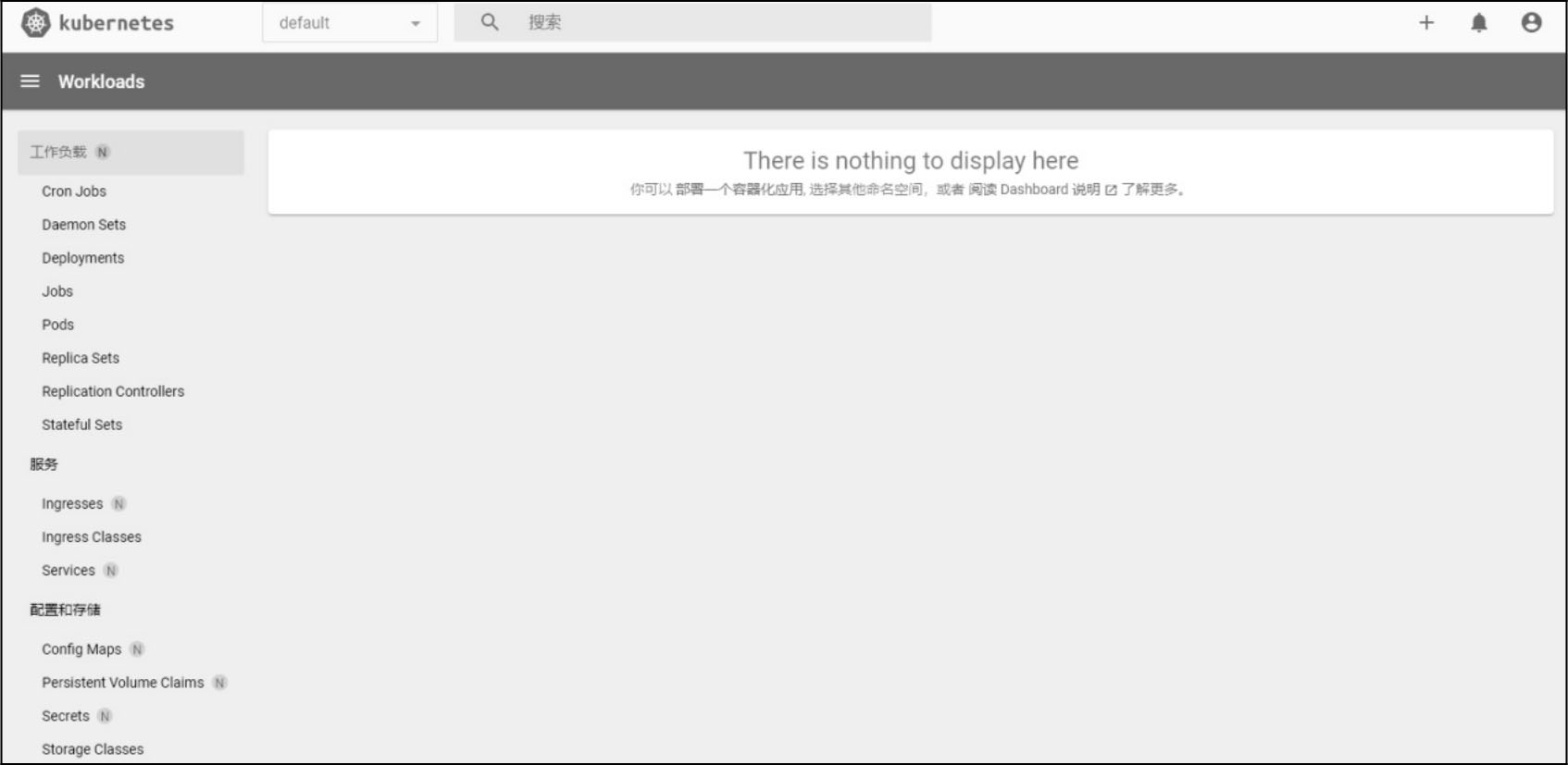Open the user account icon

coord(1531,23)
